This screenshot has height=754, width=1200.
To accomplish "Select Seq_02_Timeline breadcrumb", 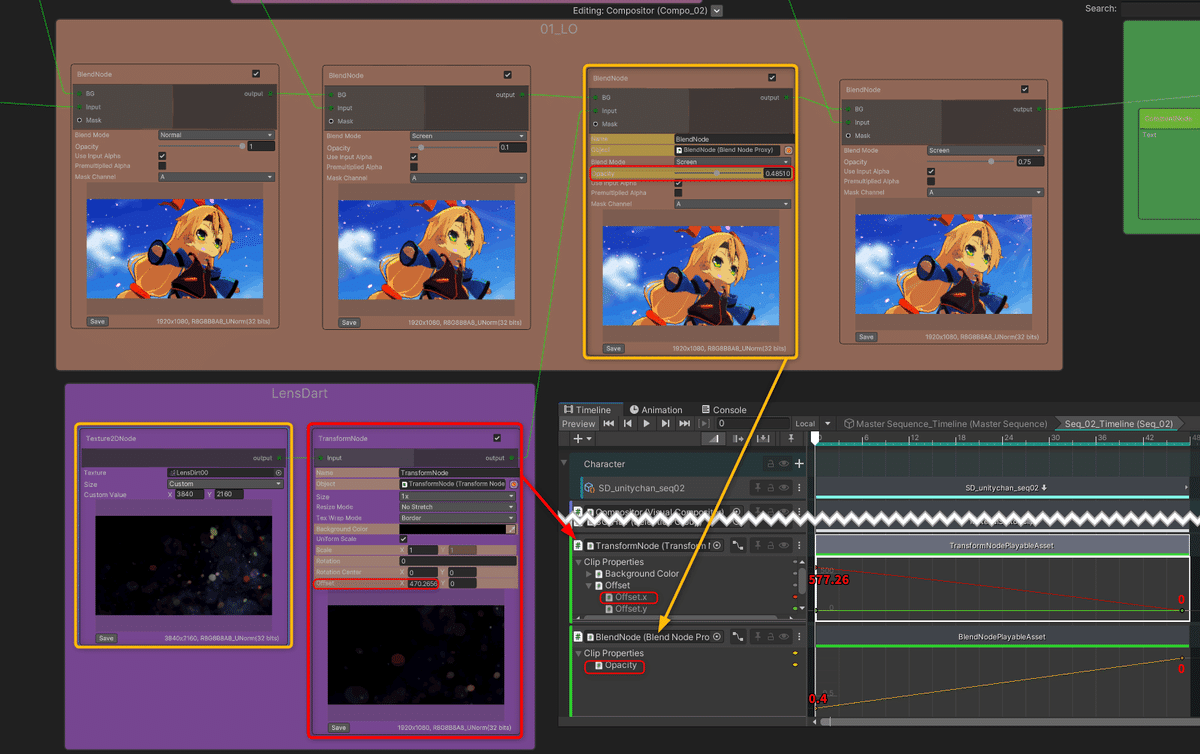I will click(x=1118, y=424).
